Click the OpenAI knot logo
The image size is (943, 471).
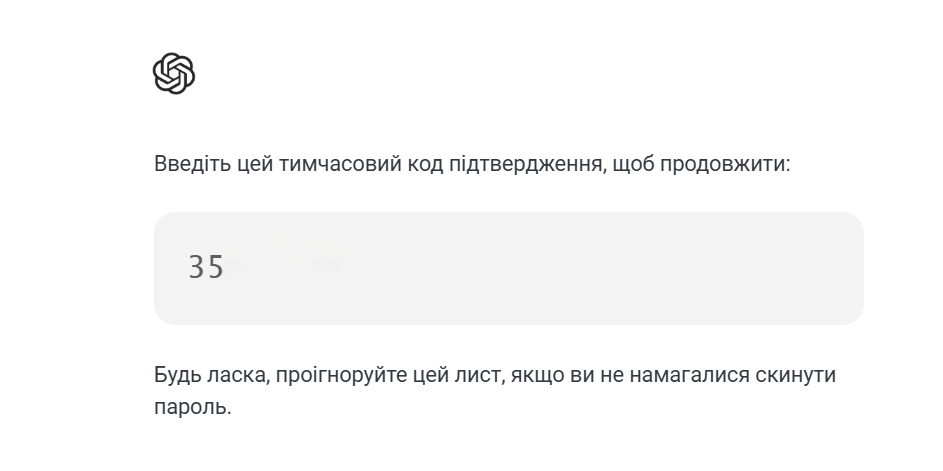point(173,73)
